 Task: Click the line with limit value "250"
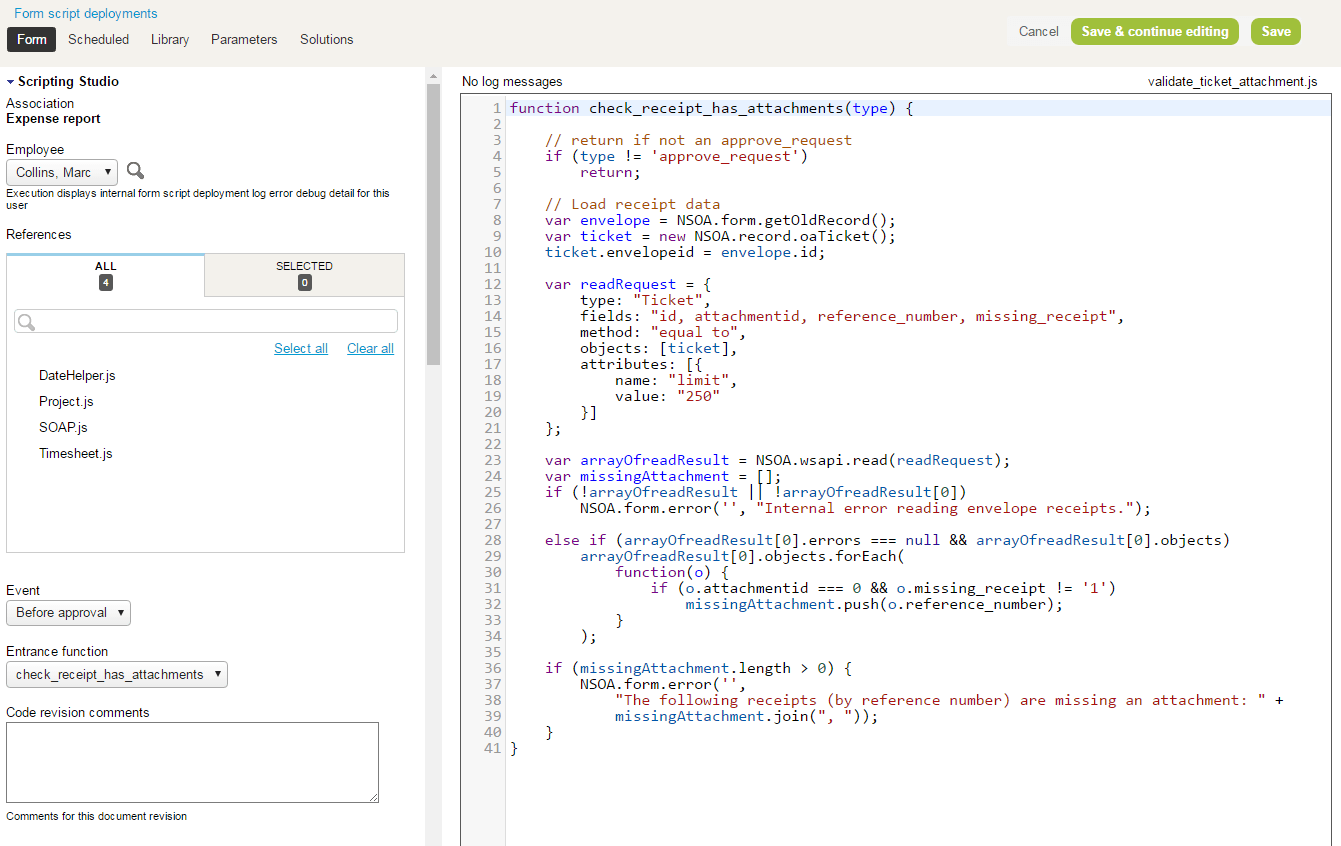667,396
